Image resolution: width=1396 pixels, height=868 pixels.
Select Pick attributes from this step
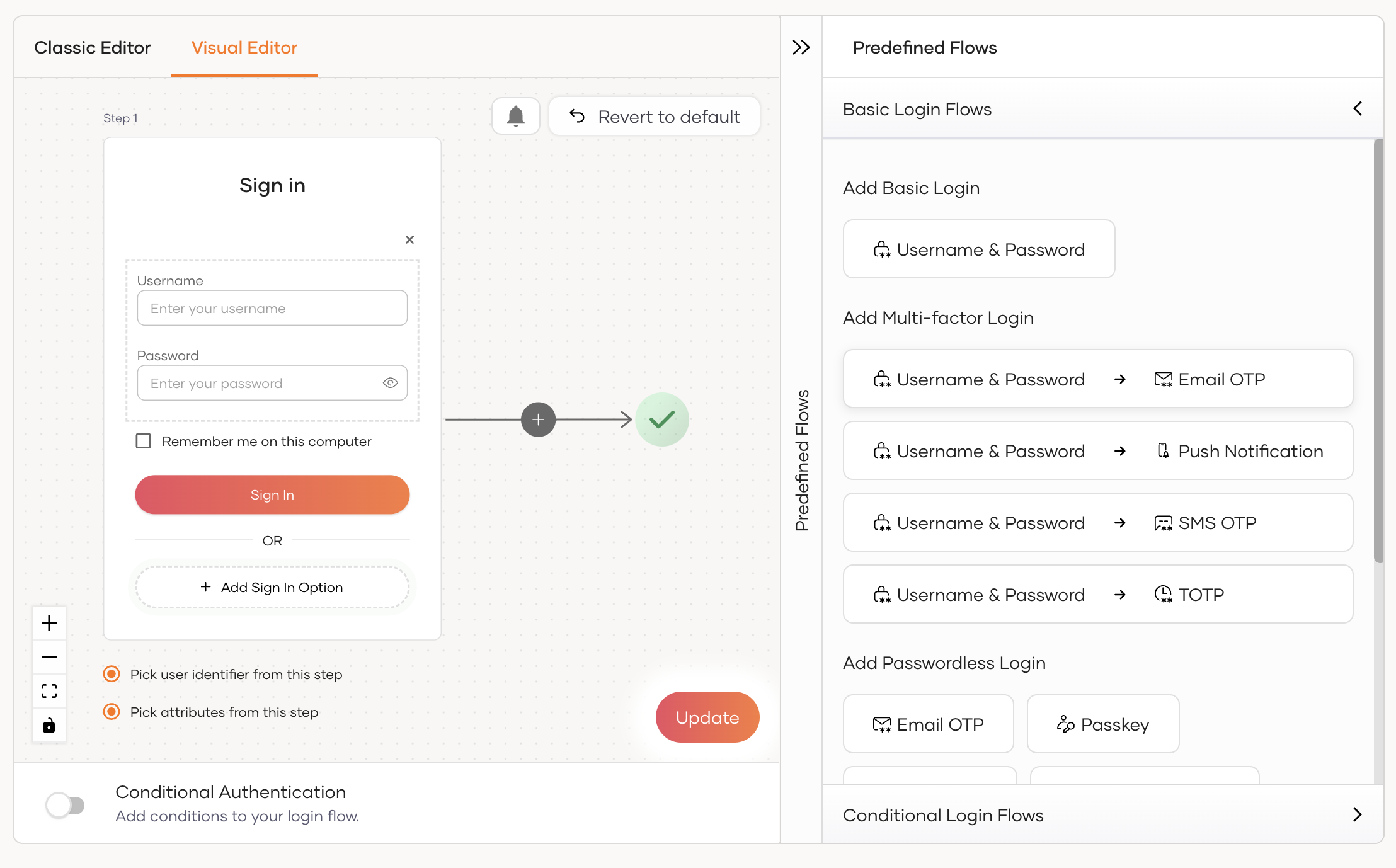112,712
